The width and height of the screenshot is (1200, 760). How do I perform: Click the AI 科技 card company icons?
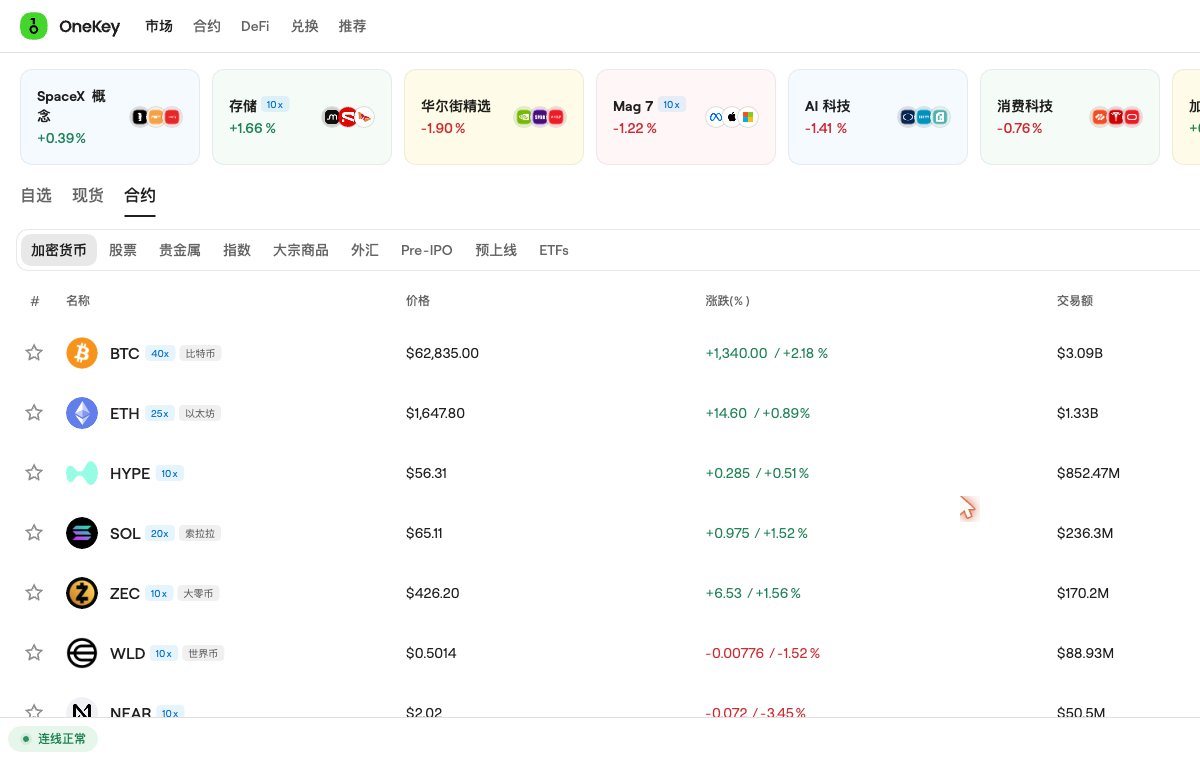tap(924, 117)
